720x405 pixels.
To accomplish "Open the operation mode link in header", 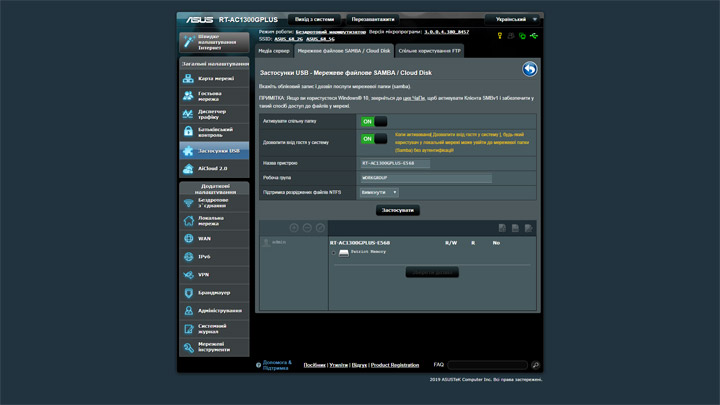I will point(331,32).
